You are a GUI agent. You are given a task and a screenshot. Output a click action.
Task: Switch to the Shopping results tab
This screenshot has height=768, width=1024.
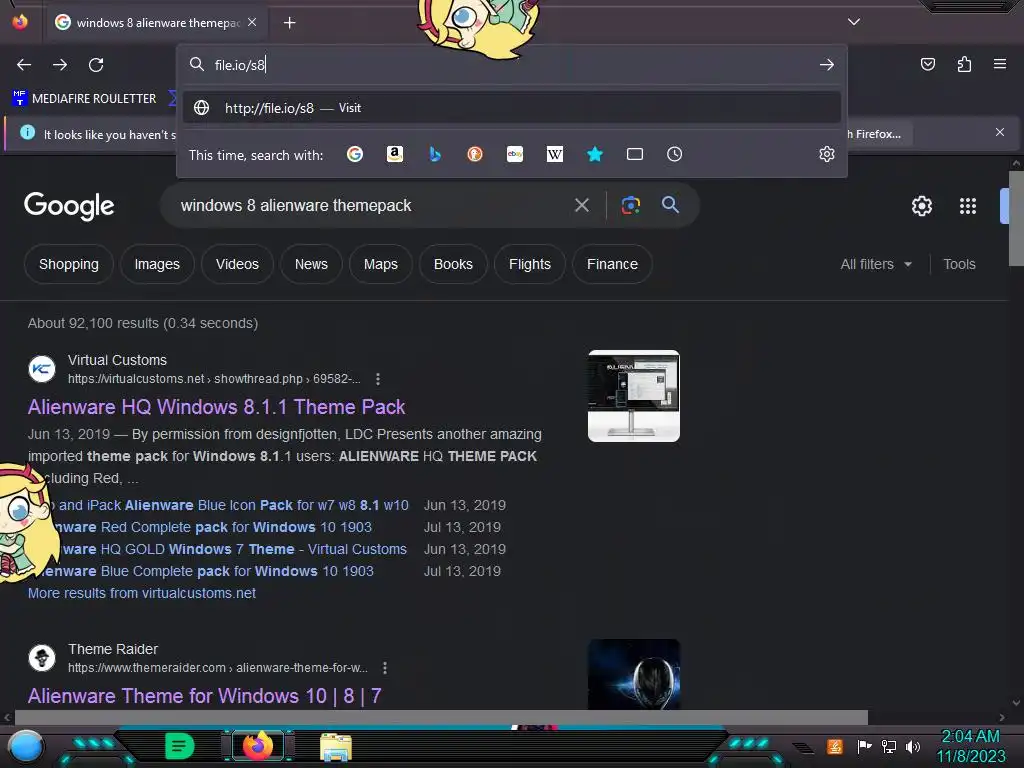pyautogui.click(x=69, y=264)
